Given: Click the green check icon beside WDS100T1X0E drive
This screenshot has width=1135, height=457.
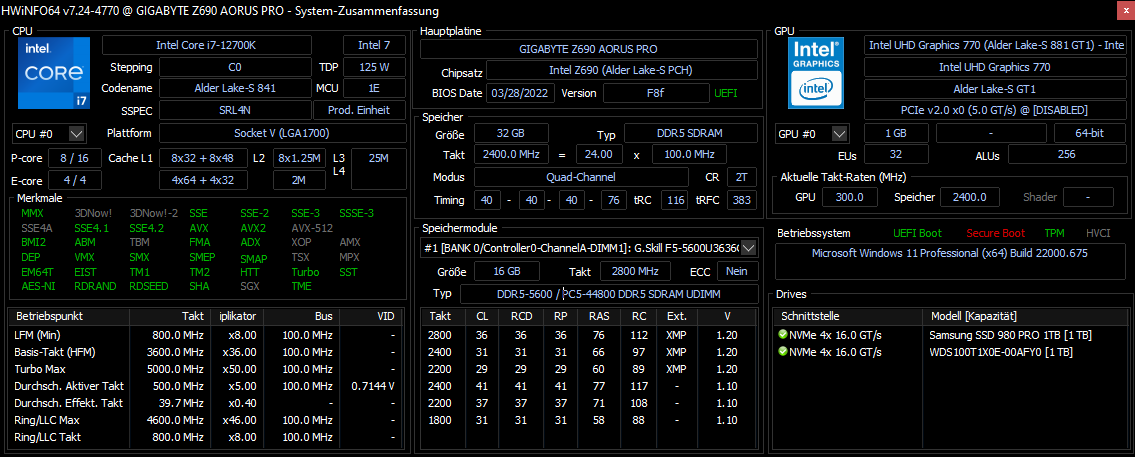Looking at the screenshot, I should pyautogui.click(x=782, y=352).
